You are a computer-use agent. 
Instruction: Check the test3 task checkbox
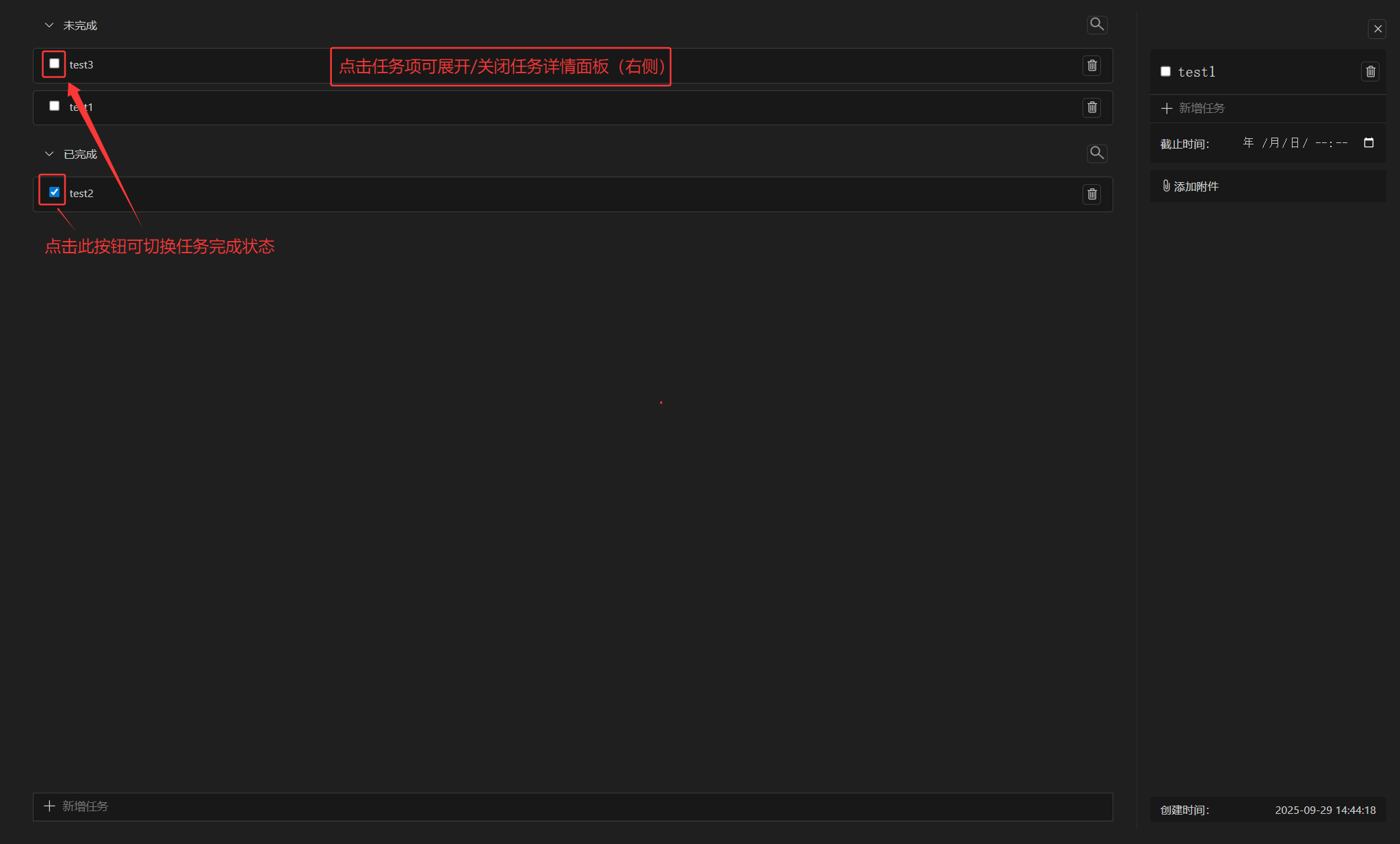54,64
